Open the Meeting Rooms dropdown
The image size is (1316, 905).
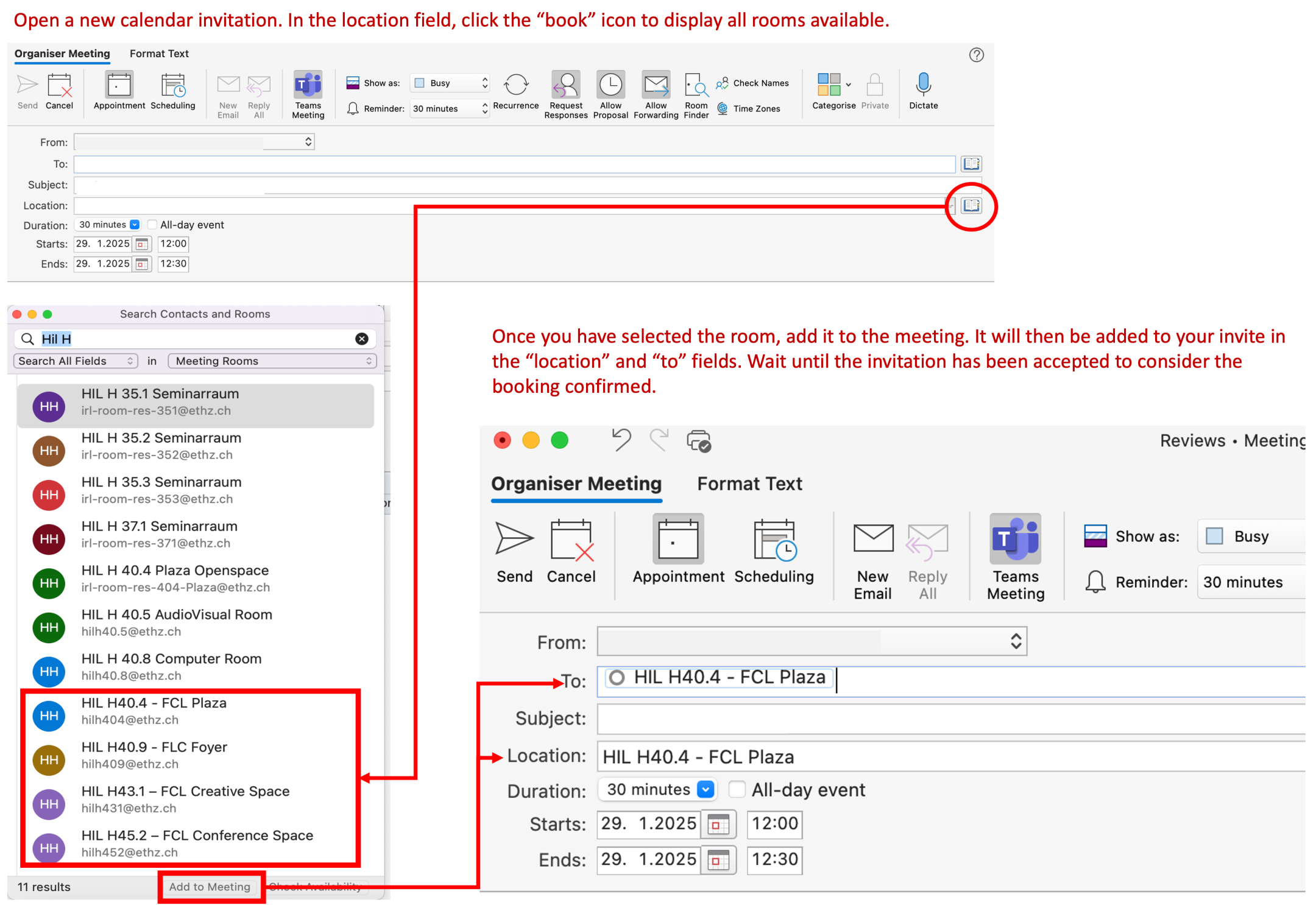[x=272, y=361]
